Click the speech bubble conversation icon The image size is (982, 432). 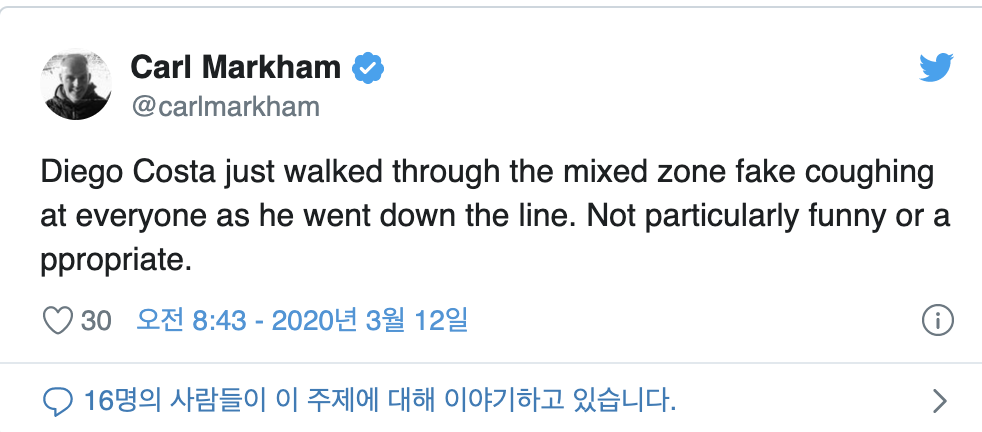(x=59, y=401)
